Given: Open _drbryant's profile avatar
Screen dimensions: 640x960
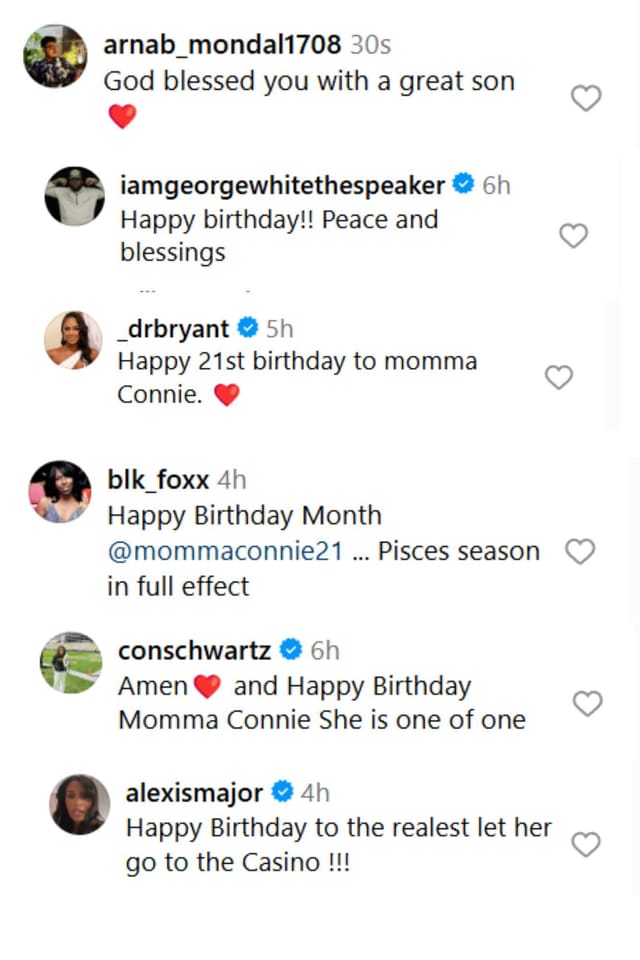Looking at the screenshot, I should click(71, 340).
